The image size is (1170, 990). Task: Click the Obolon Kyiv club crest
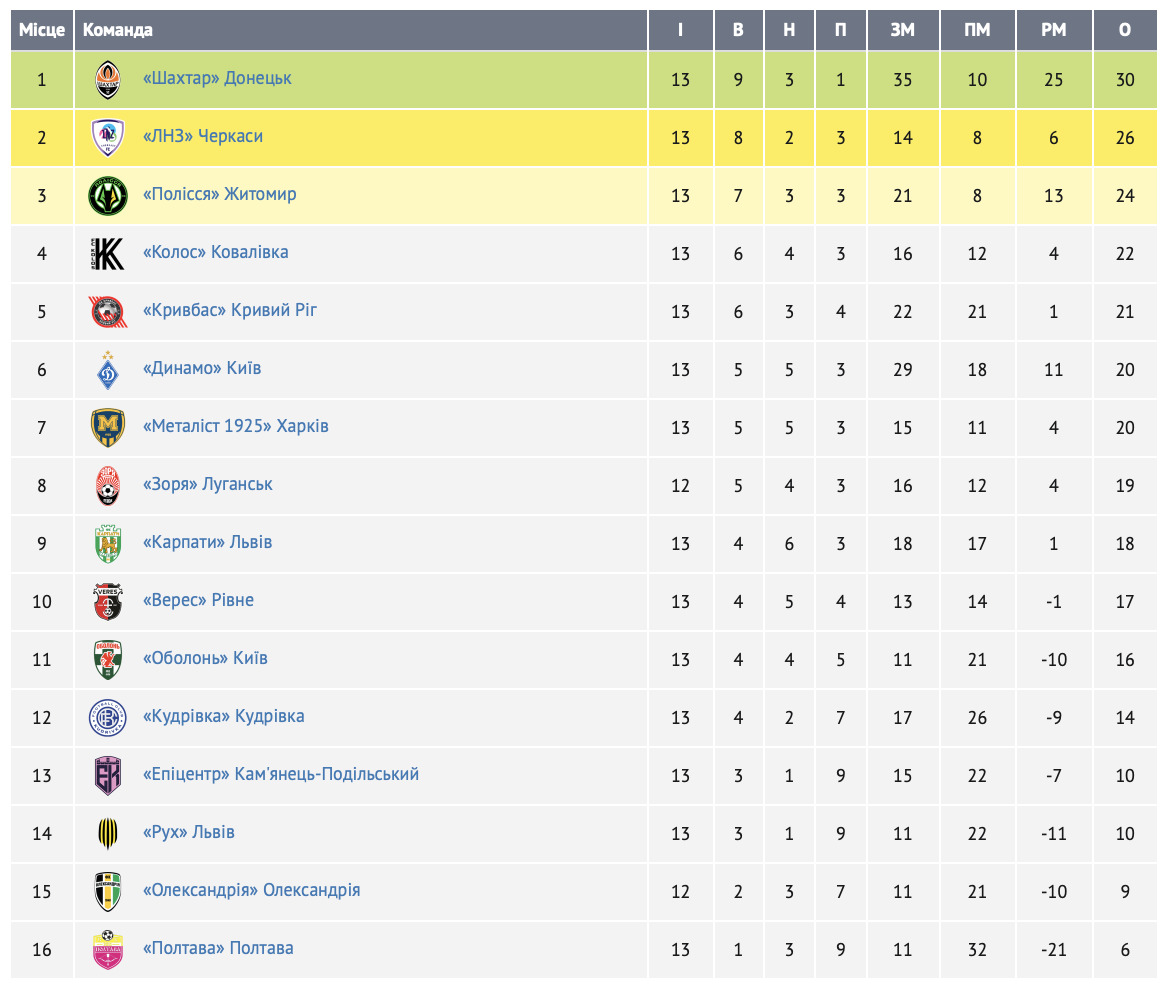(108, 659)
